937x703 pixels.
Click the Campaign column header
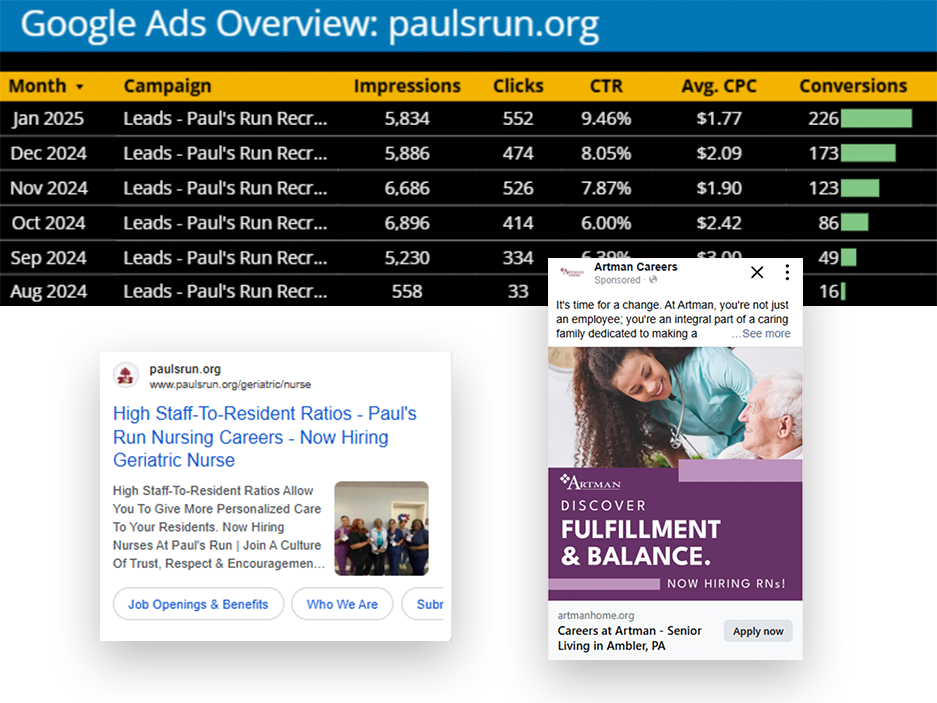167,86
